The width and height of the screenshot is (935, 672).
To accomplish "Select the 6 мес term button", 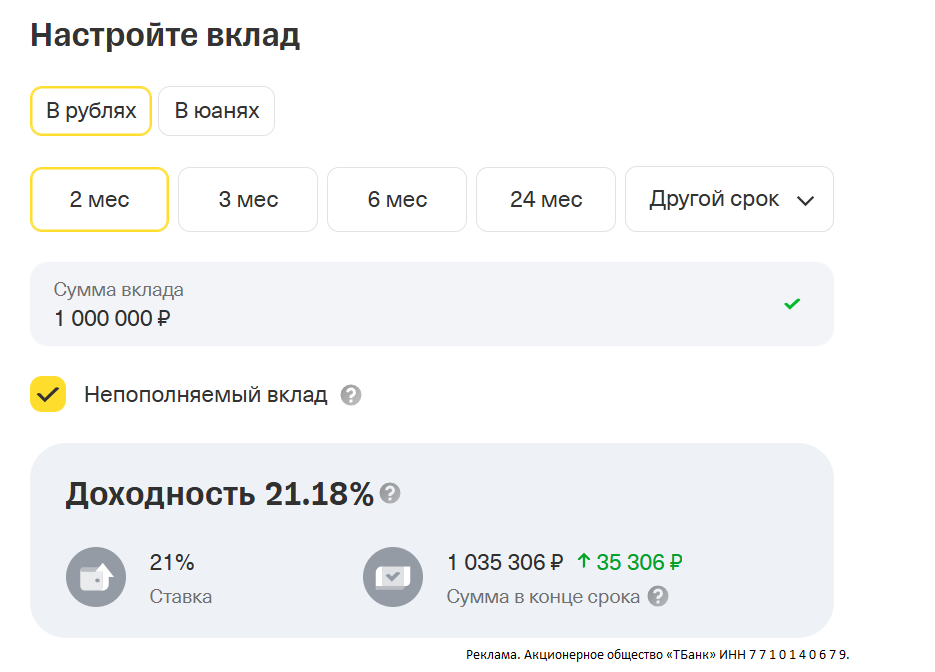I will pos(396,199).
